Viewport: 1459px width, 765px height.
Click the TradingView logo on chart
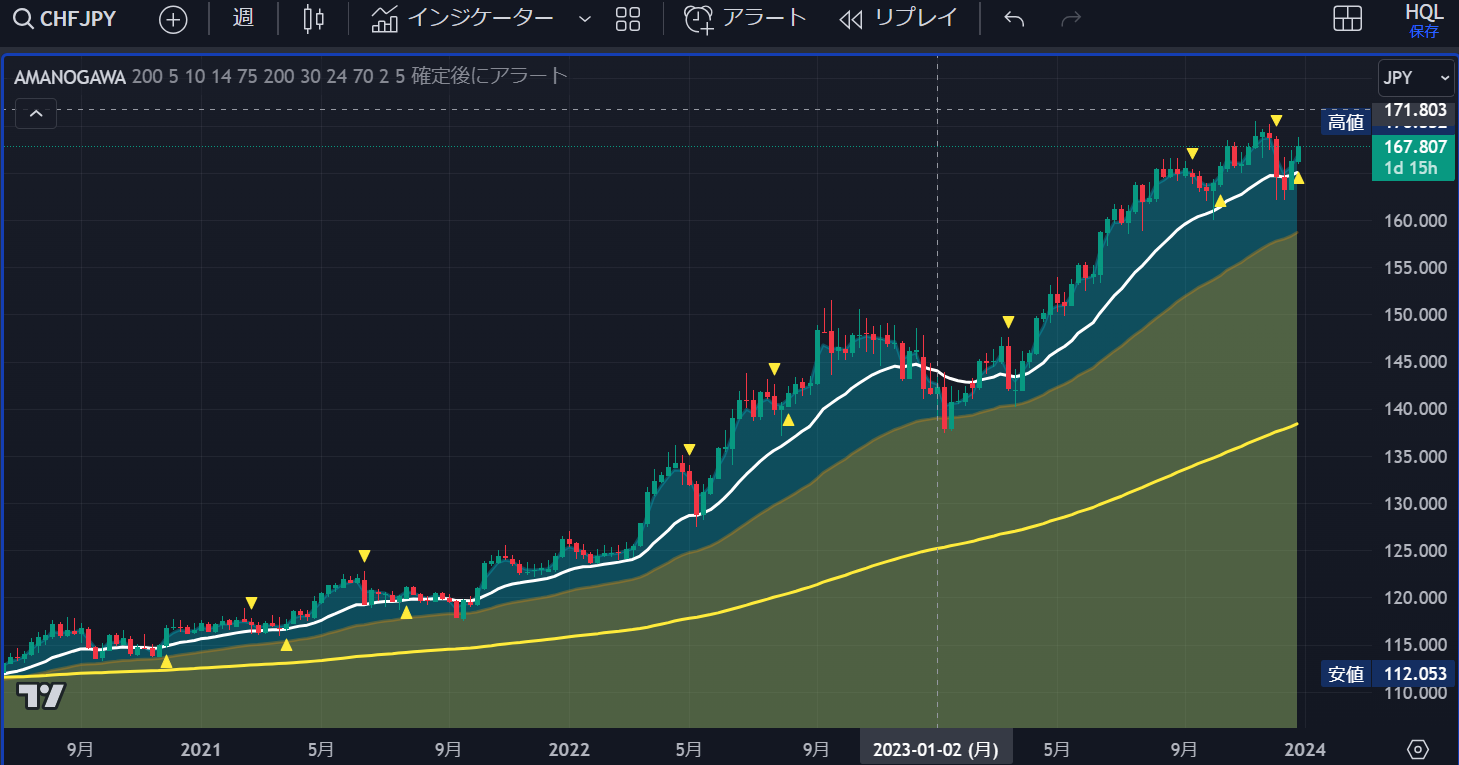(x=42, y=696)
